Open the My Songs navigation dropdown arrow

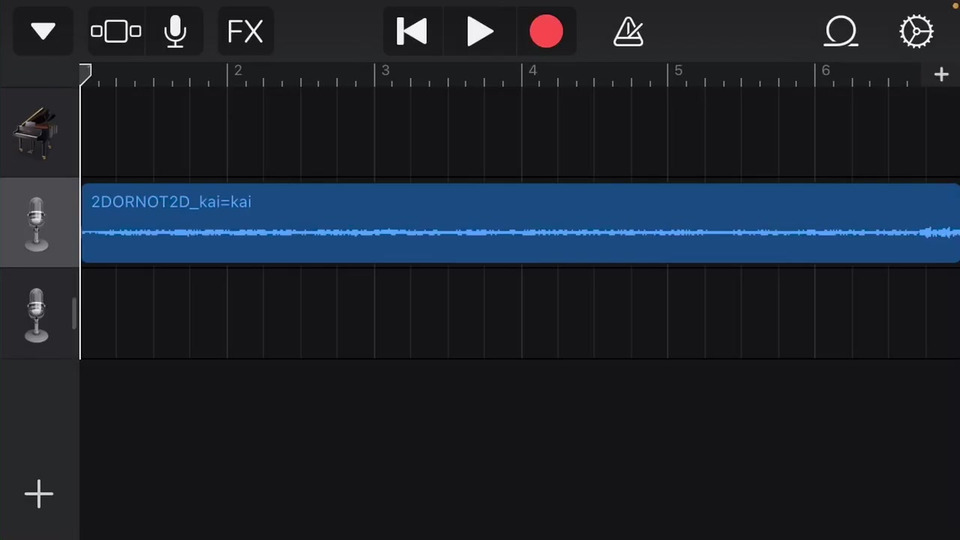[x=43, y=32]
